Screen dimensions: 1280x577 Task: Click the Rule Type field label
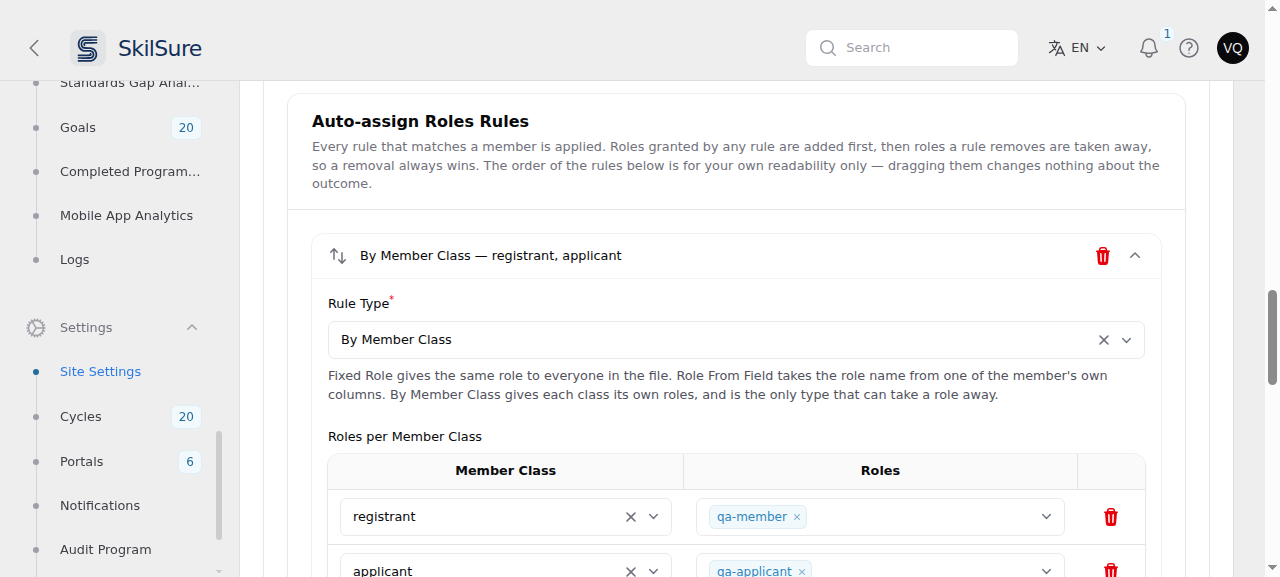tap(358, 304)
